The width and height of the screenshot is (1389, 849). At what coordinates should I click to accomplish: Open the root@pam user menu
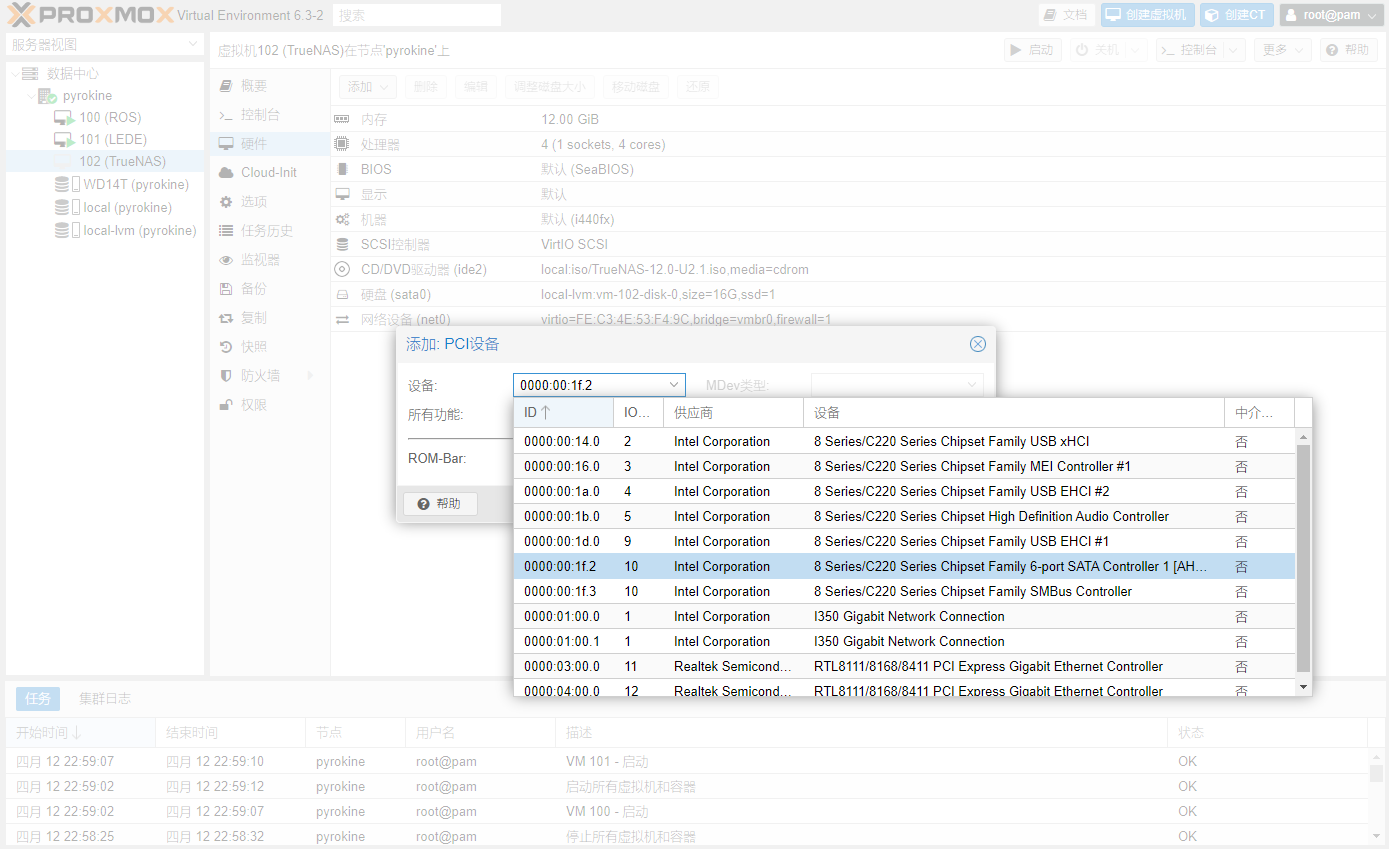pyautogui.click(x=1331, y=15)
